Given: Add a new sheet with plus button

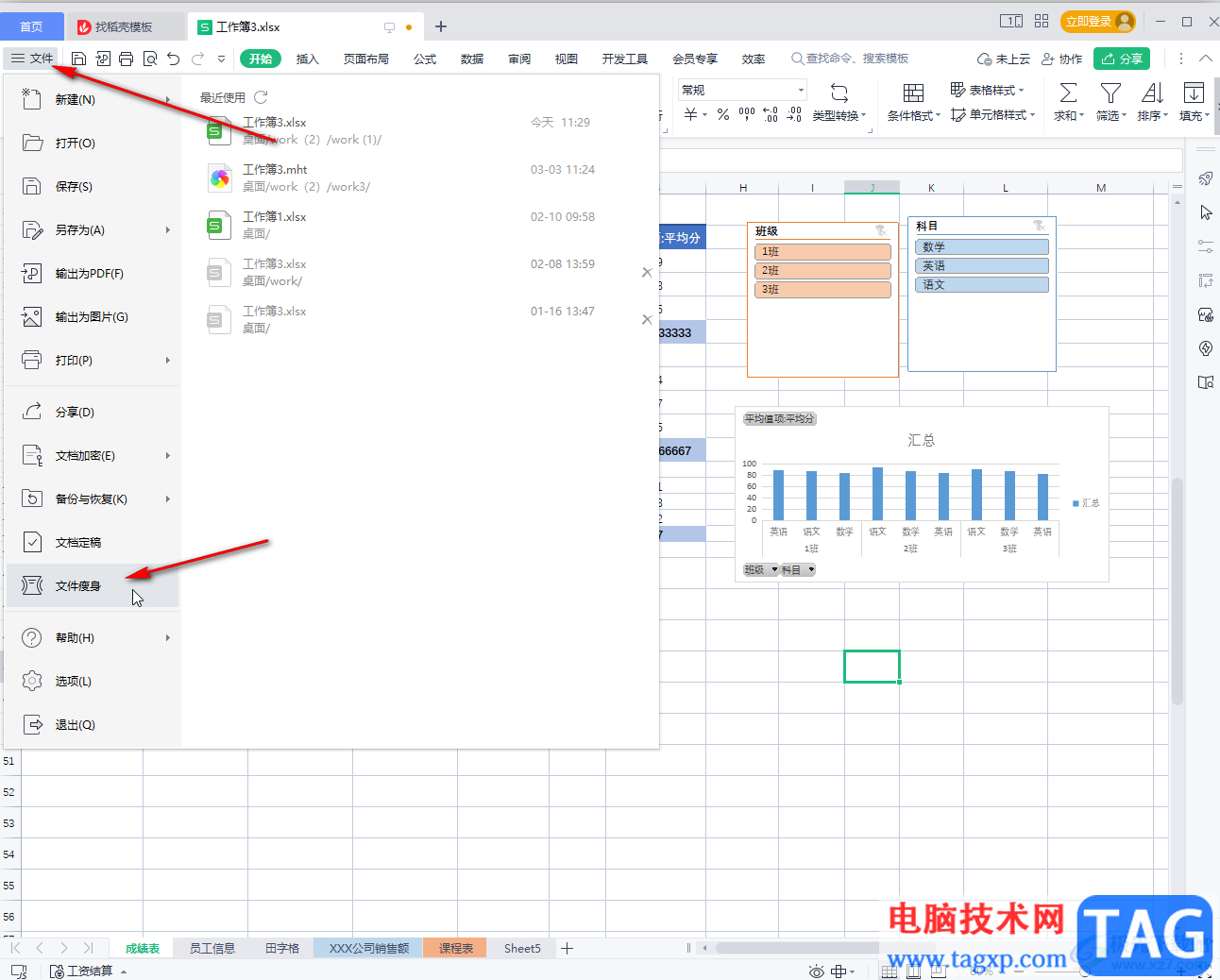Looking at the screenshot, I should 568,948.
